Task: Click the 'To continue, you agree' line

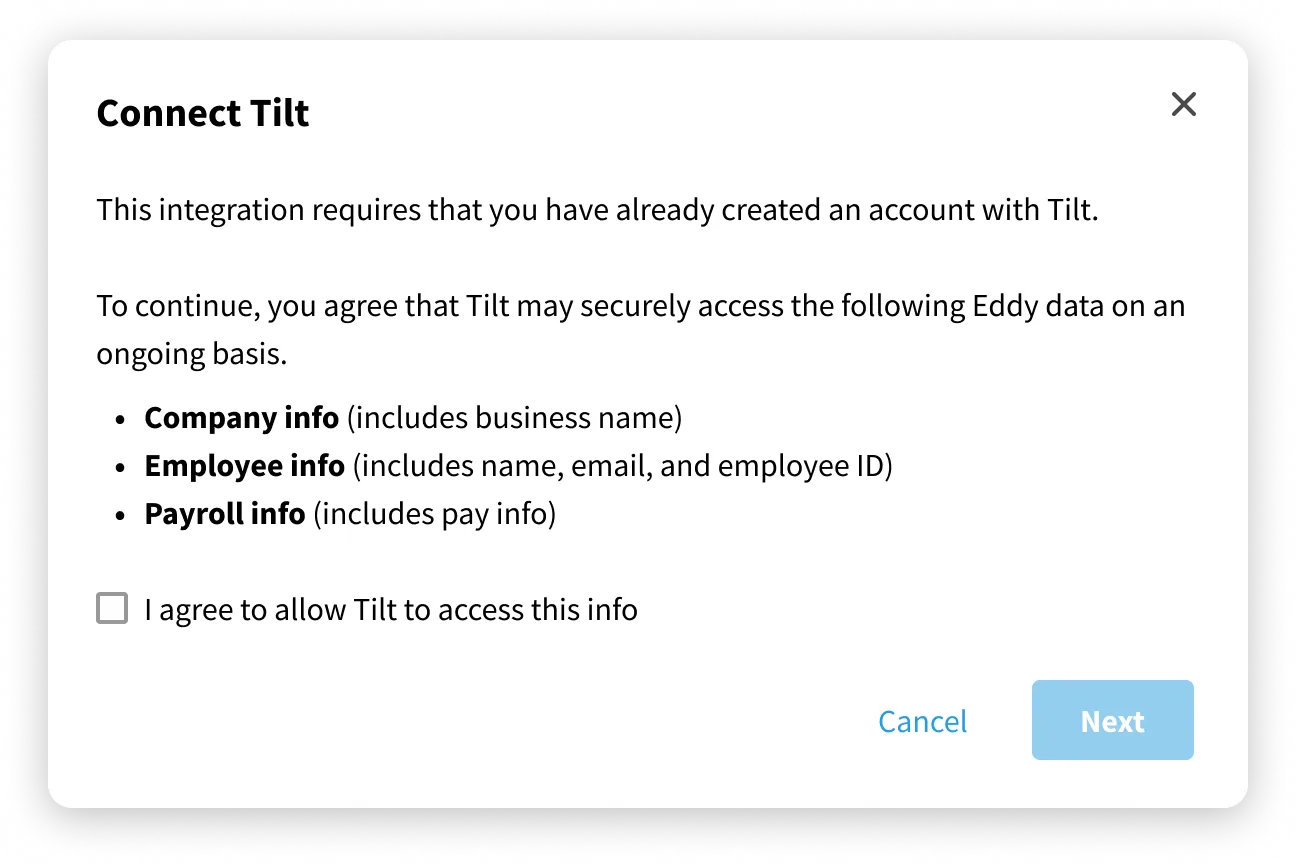Action: point(641,306)
